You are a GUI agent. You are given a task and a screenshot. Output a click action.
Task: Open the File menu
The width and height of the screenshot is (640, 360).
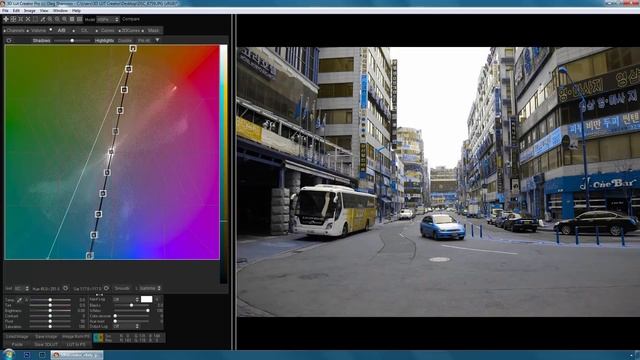point(5,11)
